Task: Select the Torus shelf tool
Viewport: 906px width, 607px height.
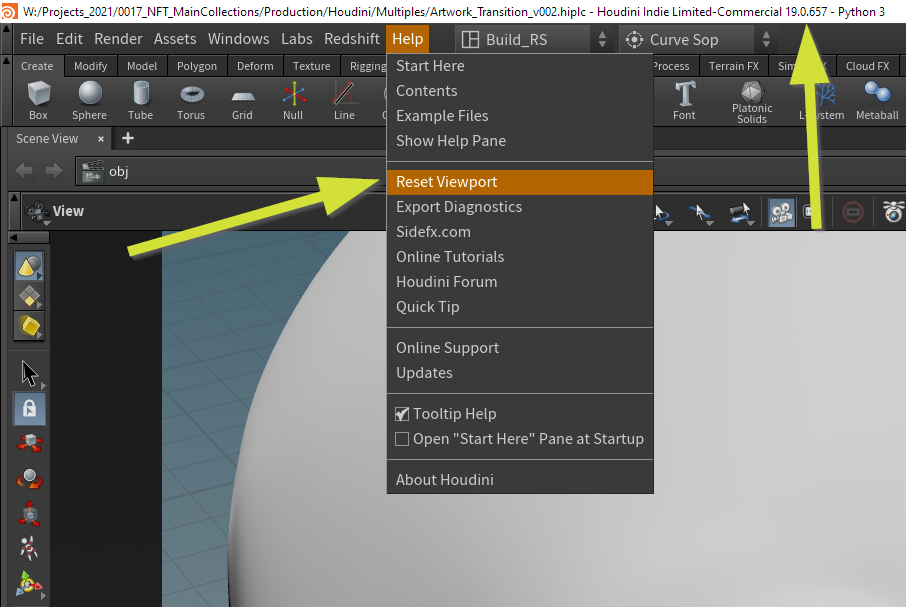Action: [x=191, y=100]
